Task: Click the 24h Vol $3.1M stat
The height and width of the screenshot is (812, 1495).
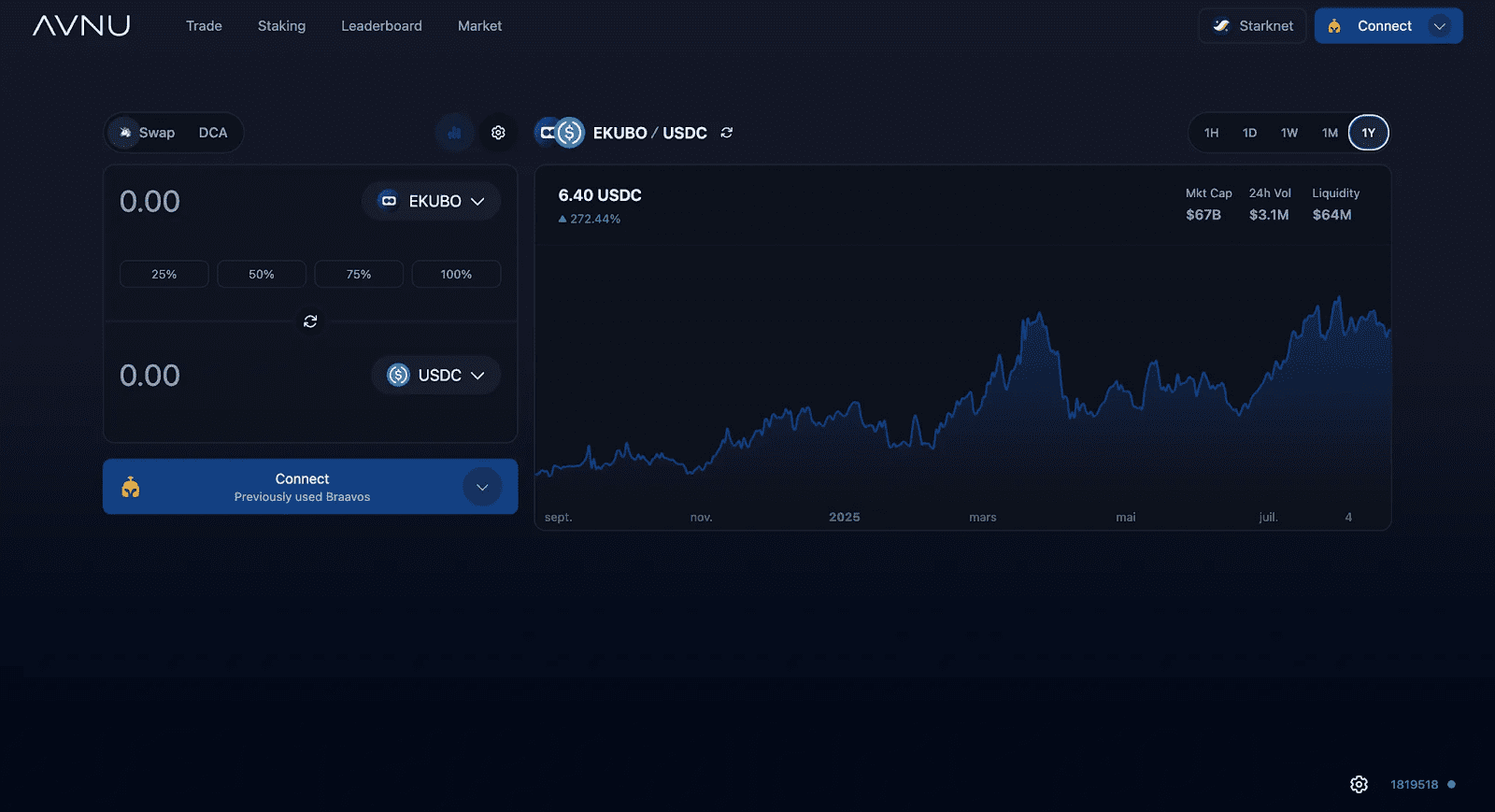Action: click(x=1270, y=204)
